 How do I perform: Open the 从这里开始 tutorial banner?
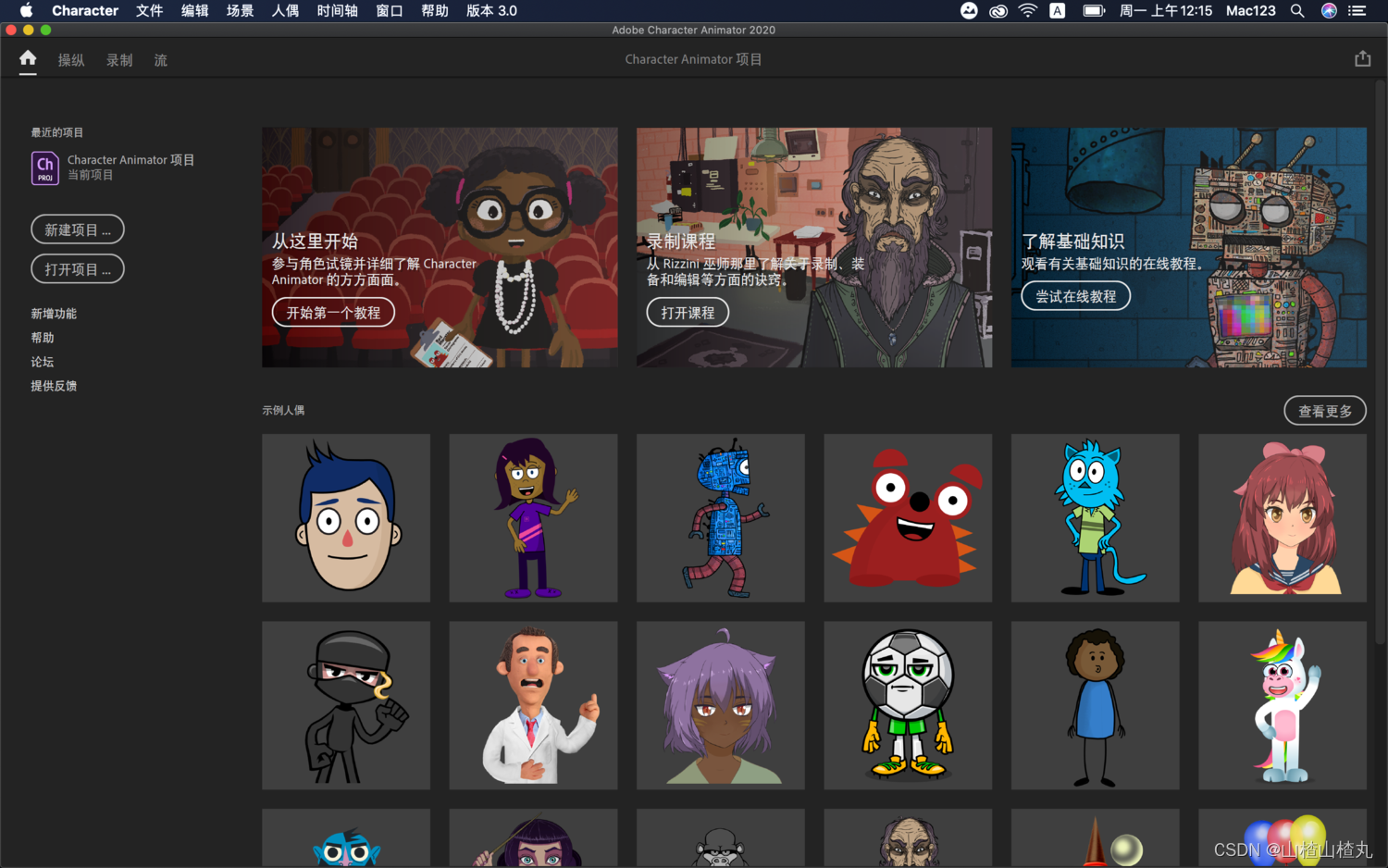(440, 247)
